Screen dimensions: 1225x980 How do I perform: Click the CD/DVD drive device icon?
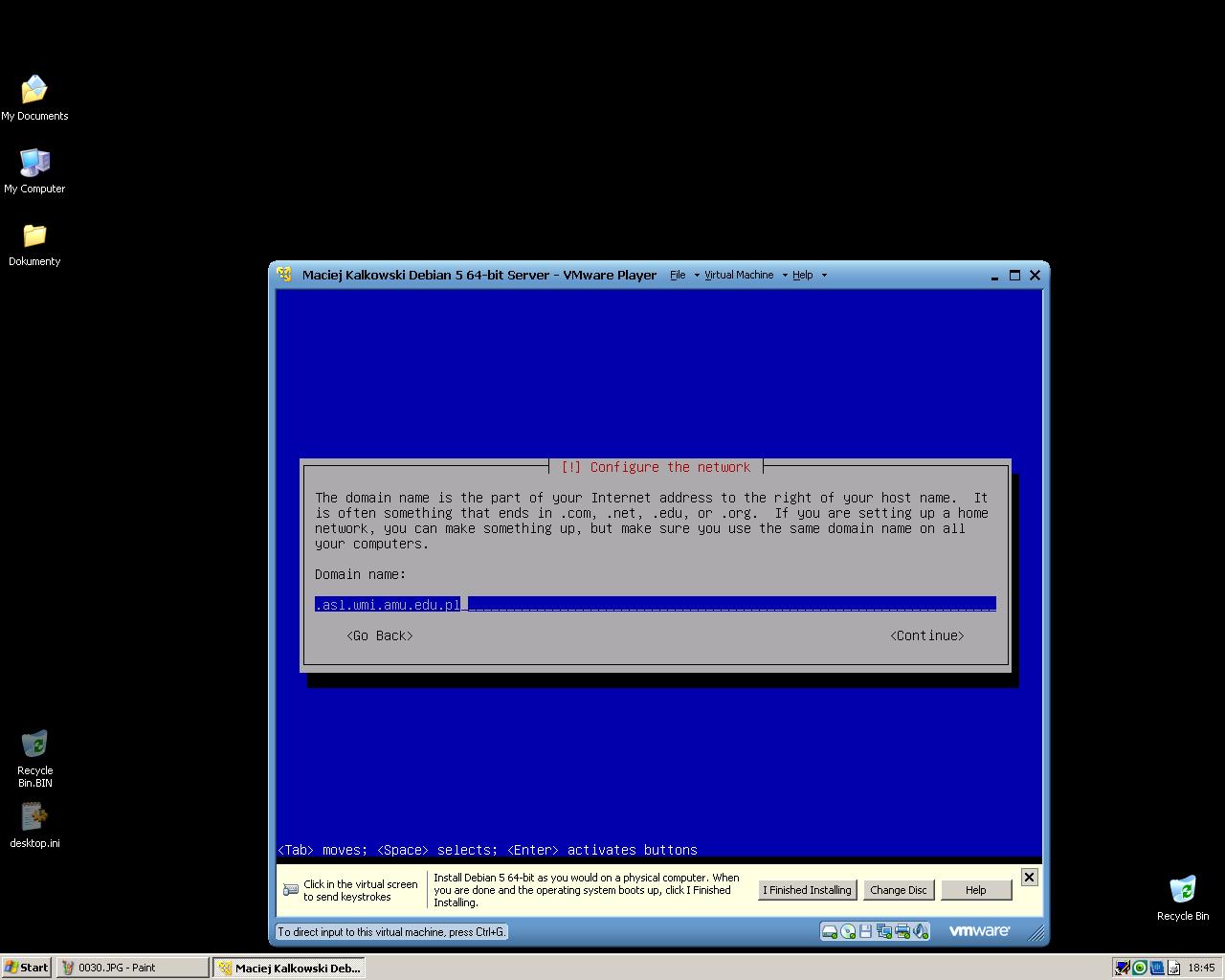pyautogui.click(x=848, y=931)
